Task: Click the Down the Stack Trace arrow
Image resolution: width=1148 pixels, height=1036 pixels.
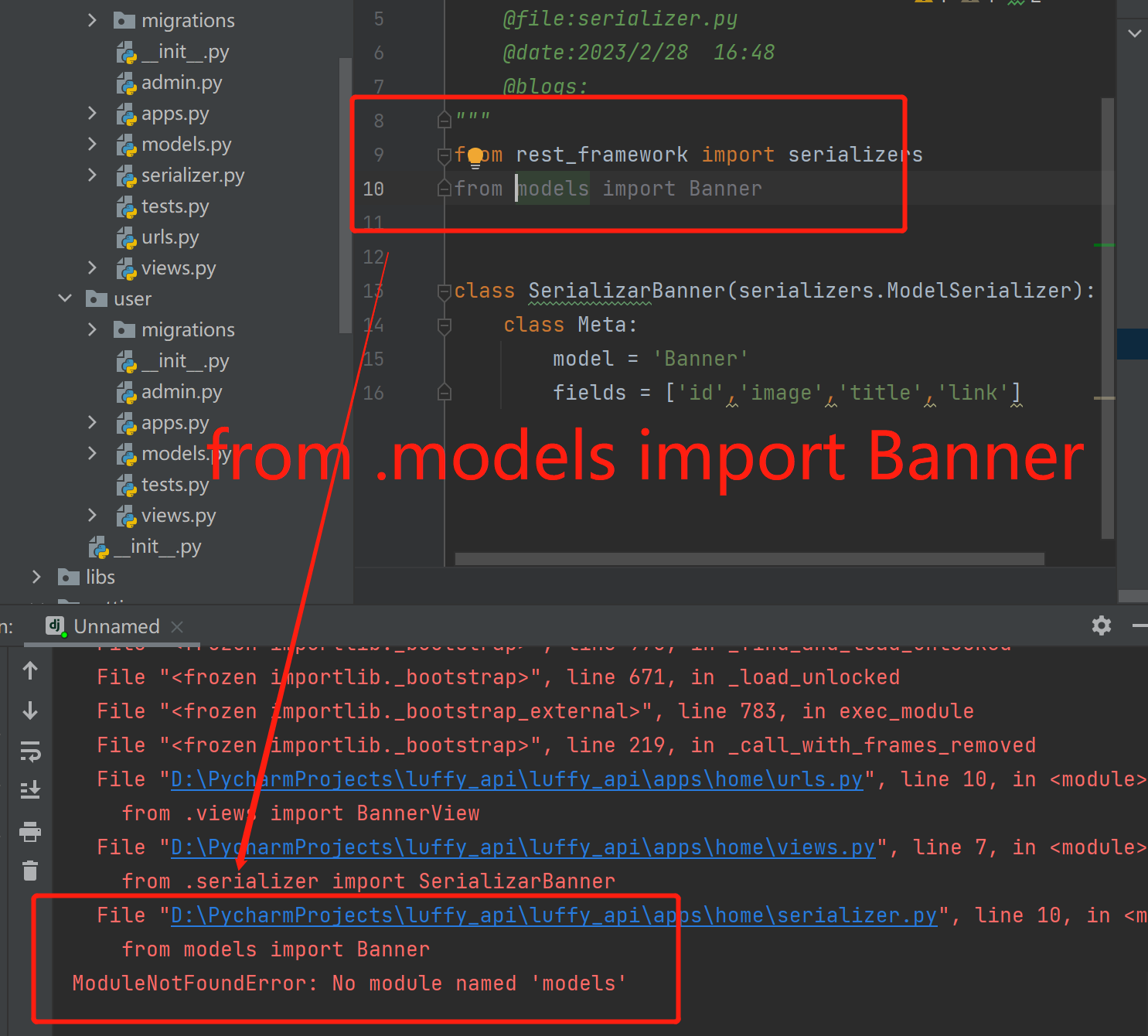Action: (x=30, y=711)
